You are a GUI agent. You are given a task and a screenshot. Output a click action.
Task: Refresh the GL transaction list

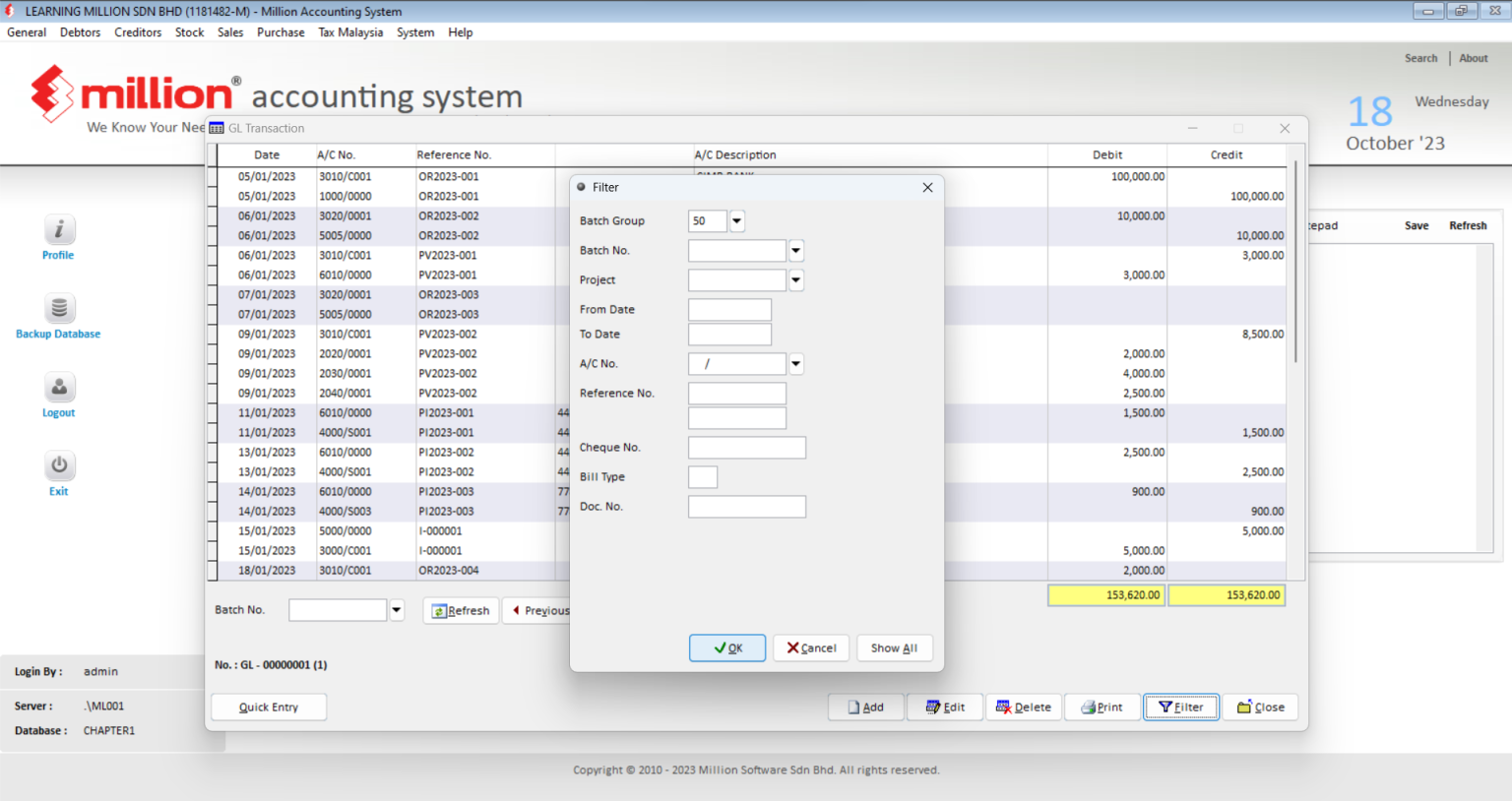click(x=460, y=610)
